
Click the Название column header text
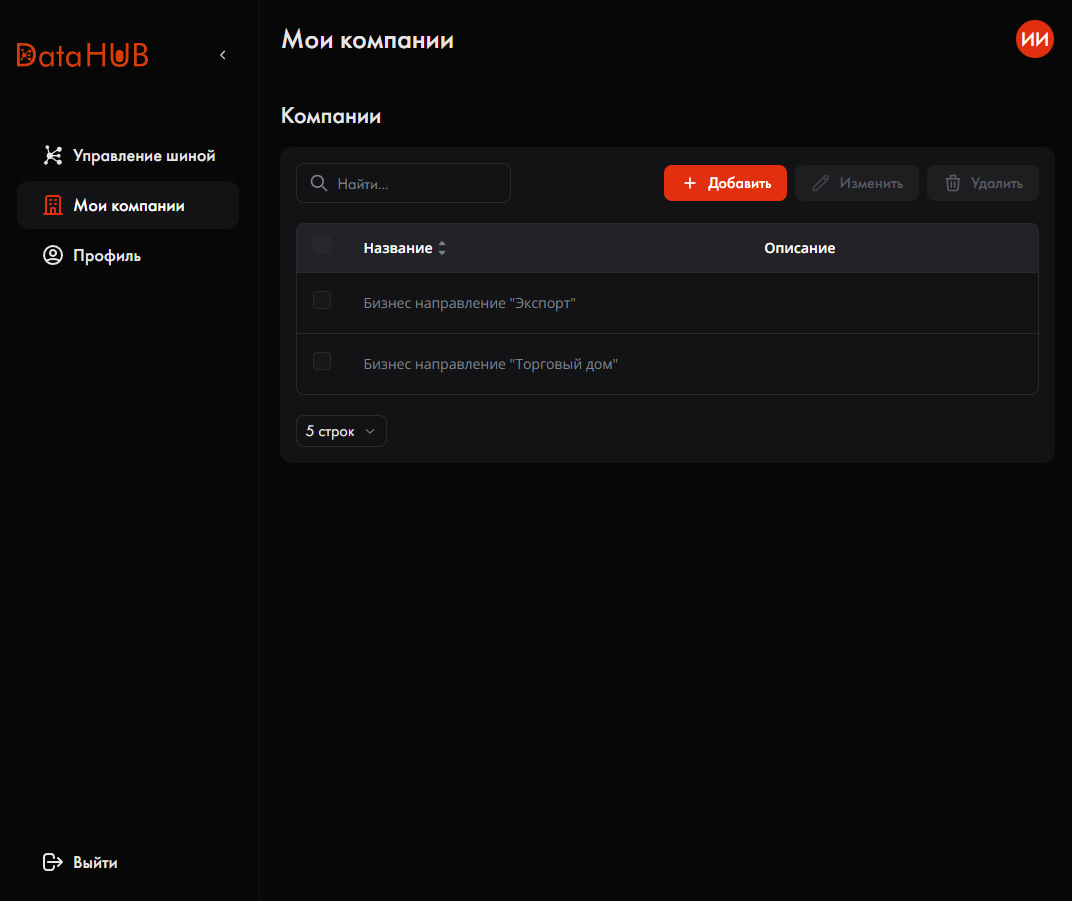[398, 248]
